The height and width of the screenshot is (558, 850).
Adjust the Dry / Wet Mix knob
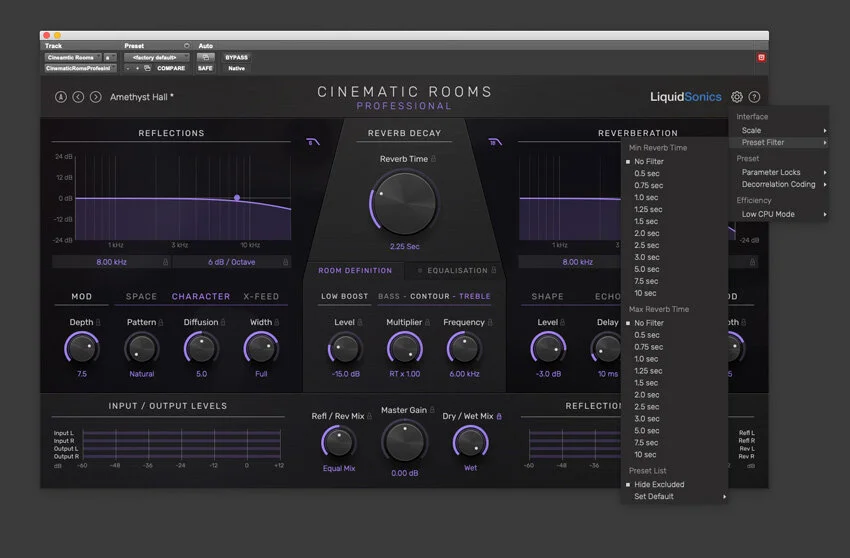pyautogui.click(x=471, y=442)
